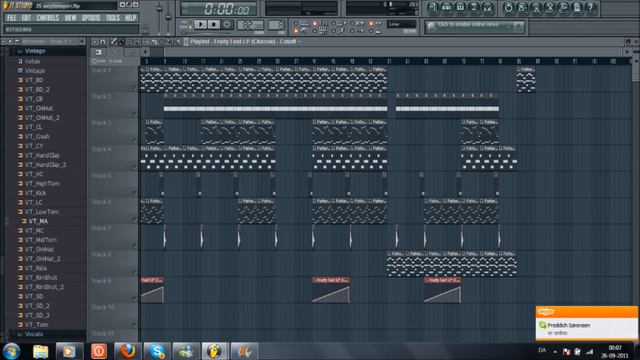Mute Track 2 using its green light
Viewport: 640px width, 360px height.
point(134,115)
